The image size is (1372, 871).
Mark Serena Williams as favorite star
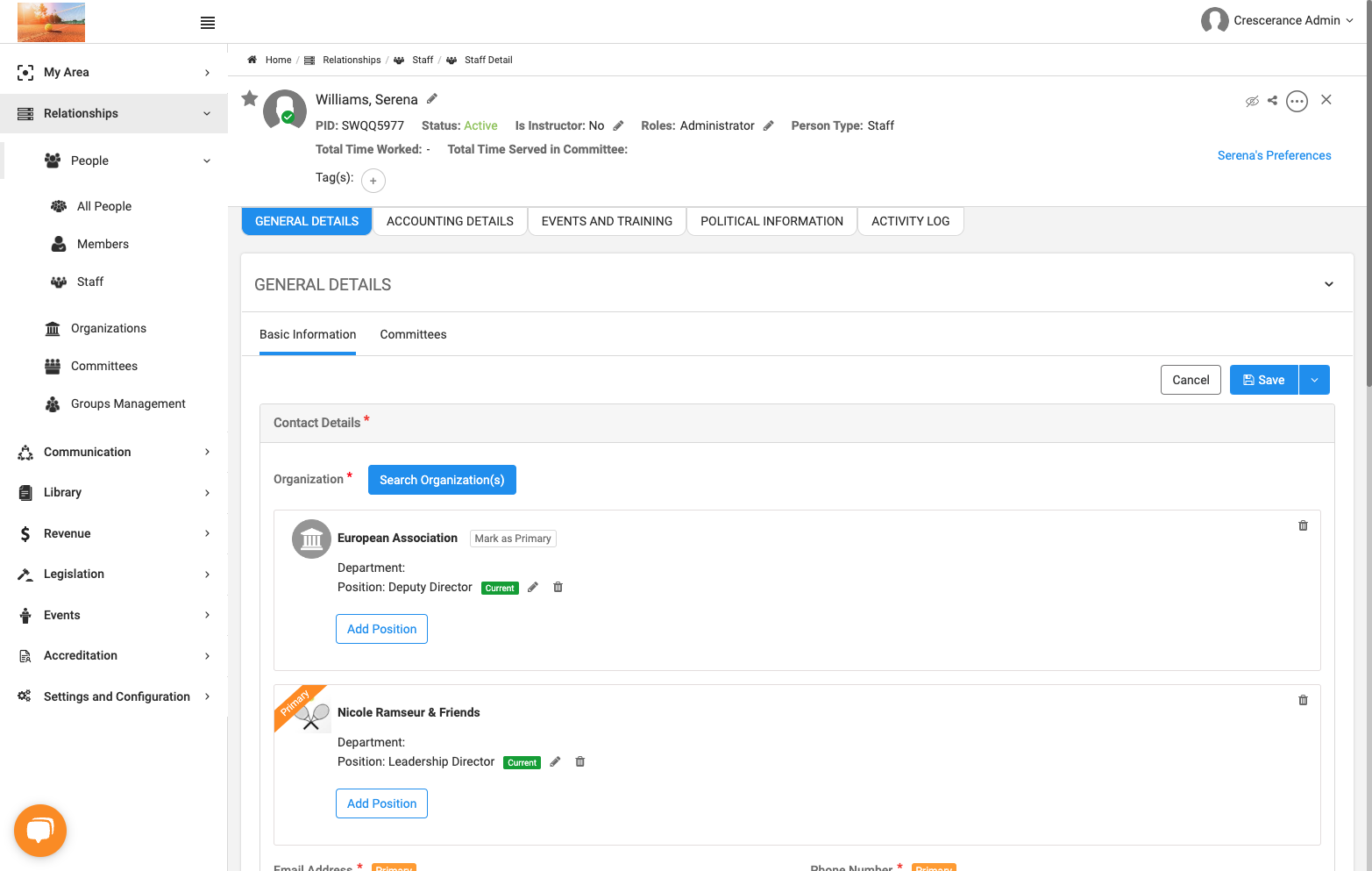(x=250, y=98)
